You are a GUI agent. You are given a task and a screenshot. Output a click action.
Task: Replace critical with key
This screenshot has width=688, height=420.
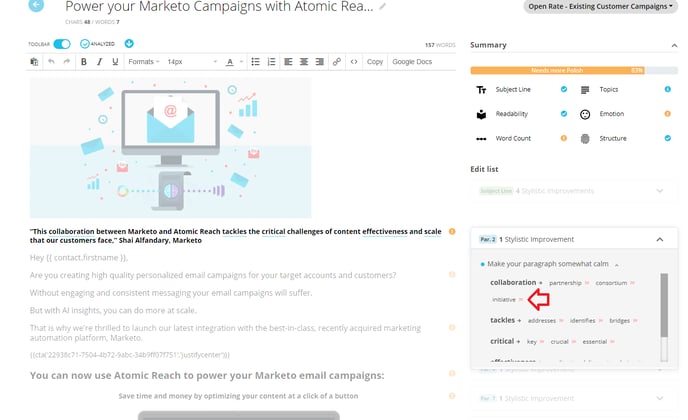point(532,342)
